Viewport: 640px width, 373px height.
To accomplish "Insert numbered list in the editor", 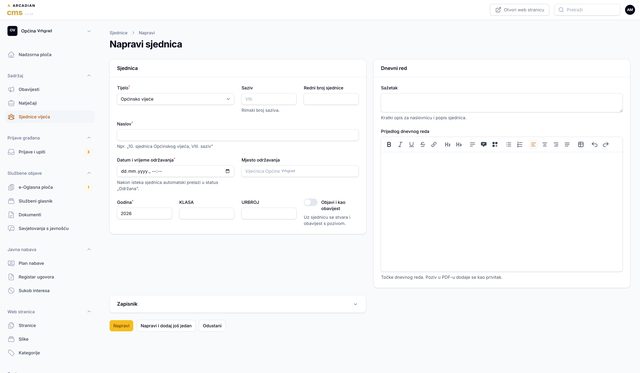I will tap(520, 144).
